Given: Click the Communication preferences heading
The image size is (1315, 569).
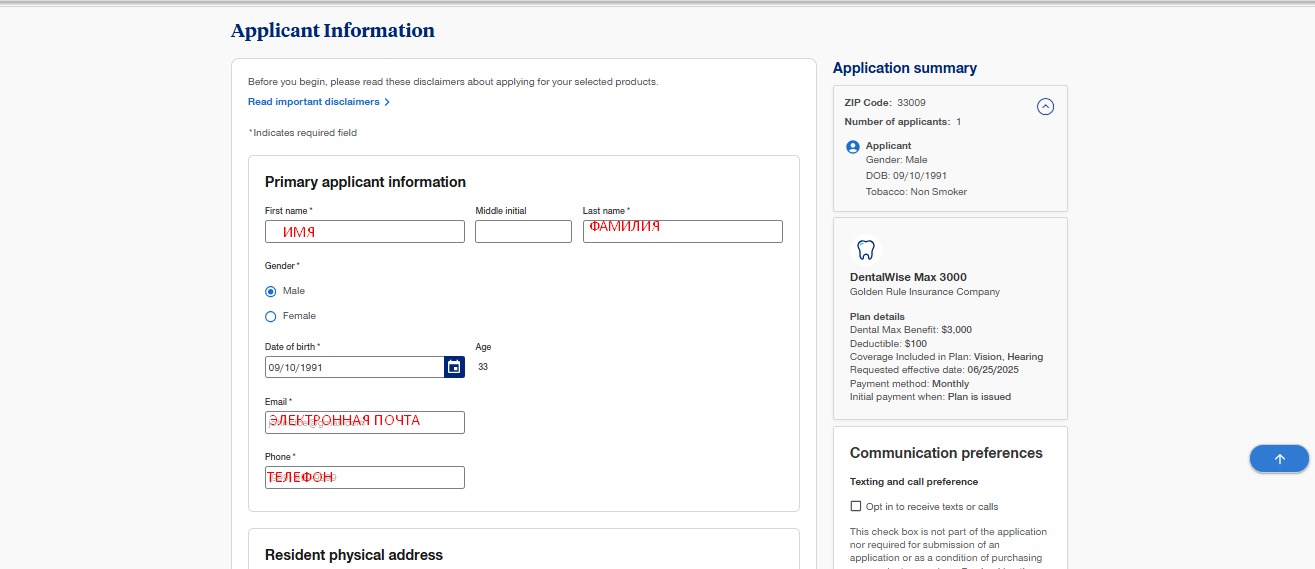Looking at the screenshot, I should (x=946, y=453).
